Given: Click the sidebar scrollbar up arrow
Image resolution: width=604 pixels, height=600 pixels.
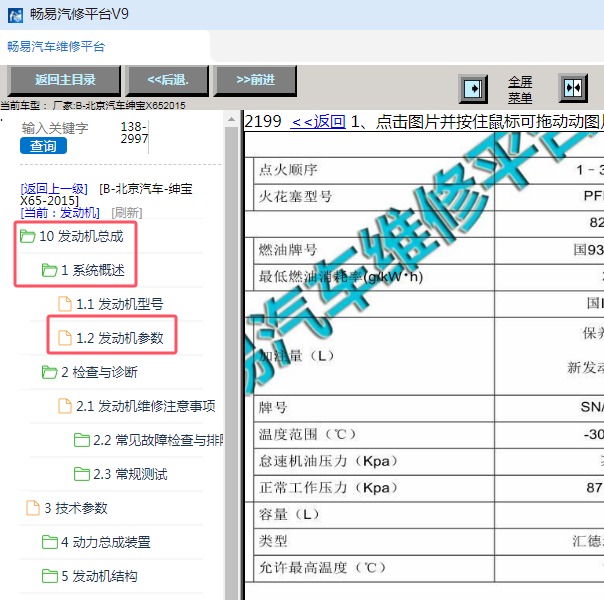Looking at the screenshot, I should pos(231,119).
